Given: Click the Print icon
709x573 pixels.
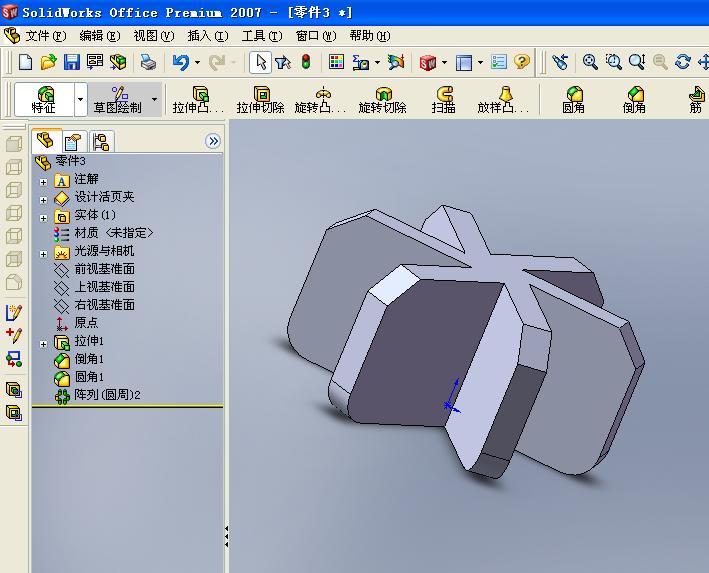Looking at the screenshot, I should coord(148,62).
